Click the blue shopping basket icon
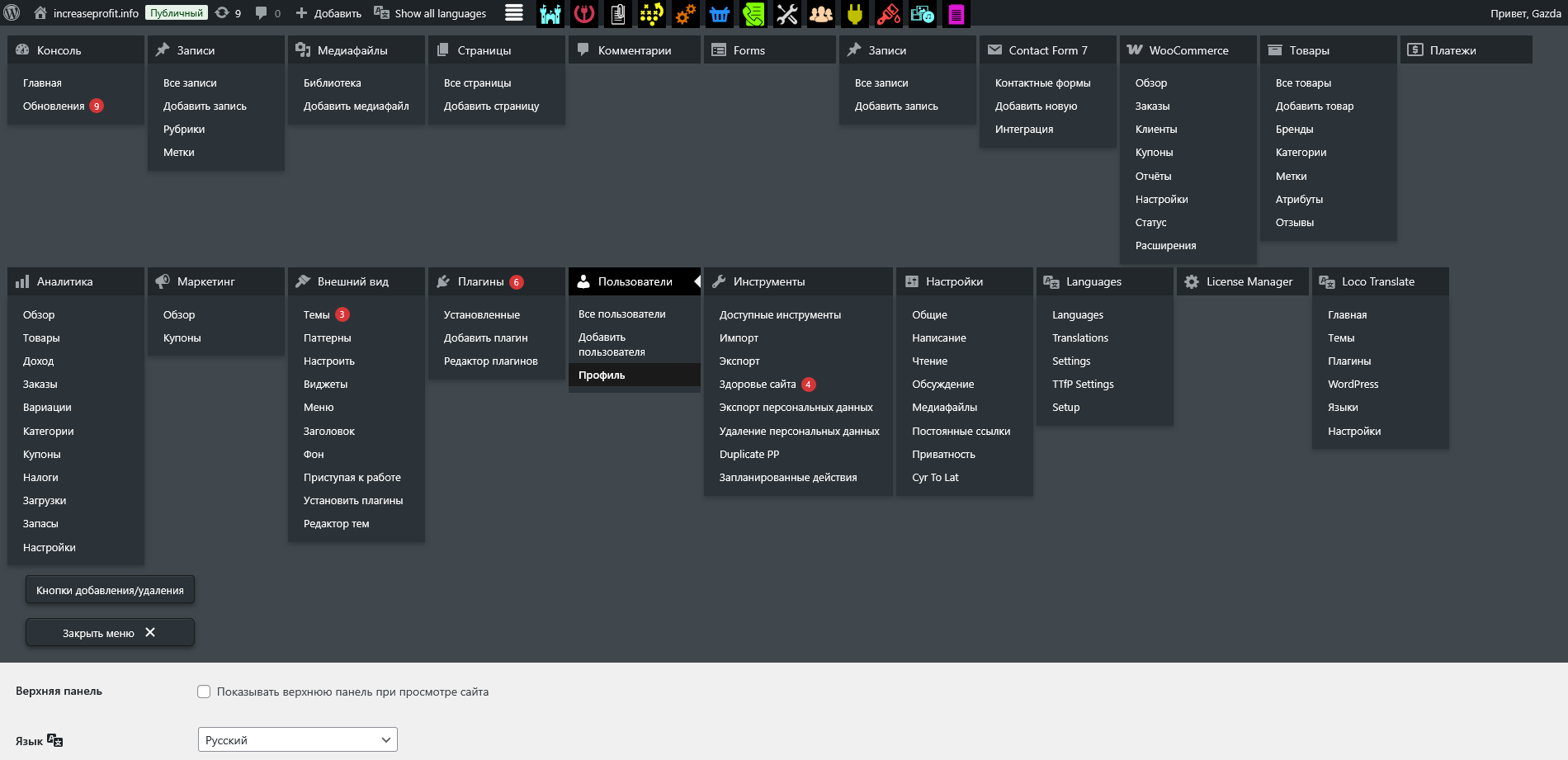Image resolution: width=1568 pixels, height=760 pixels. [x=720, y=13]
